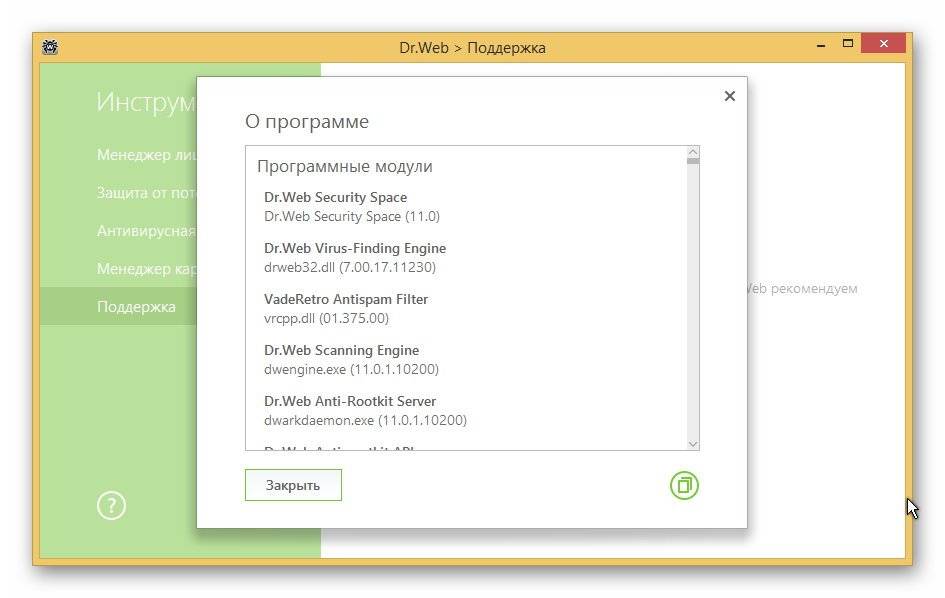The height and width of the screenshot is (598, 945).
Task: Minimize the Dr.Web window
Action: click(x=821, y=45)
